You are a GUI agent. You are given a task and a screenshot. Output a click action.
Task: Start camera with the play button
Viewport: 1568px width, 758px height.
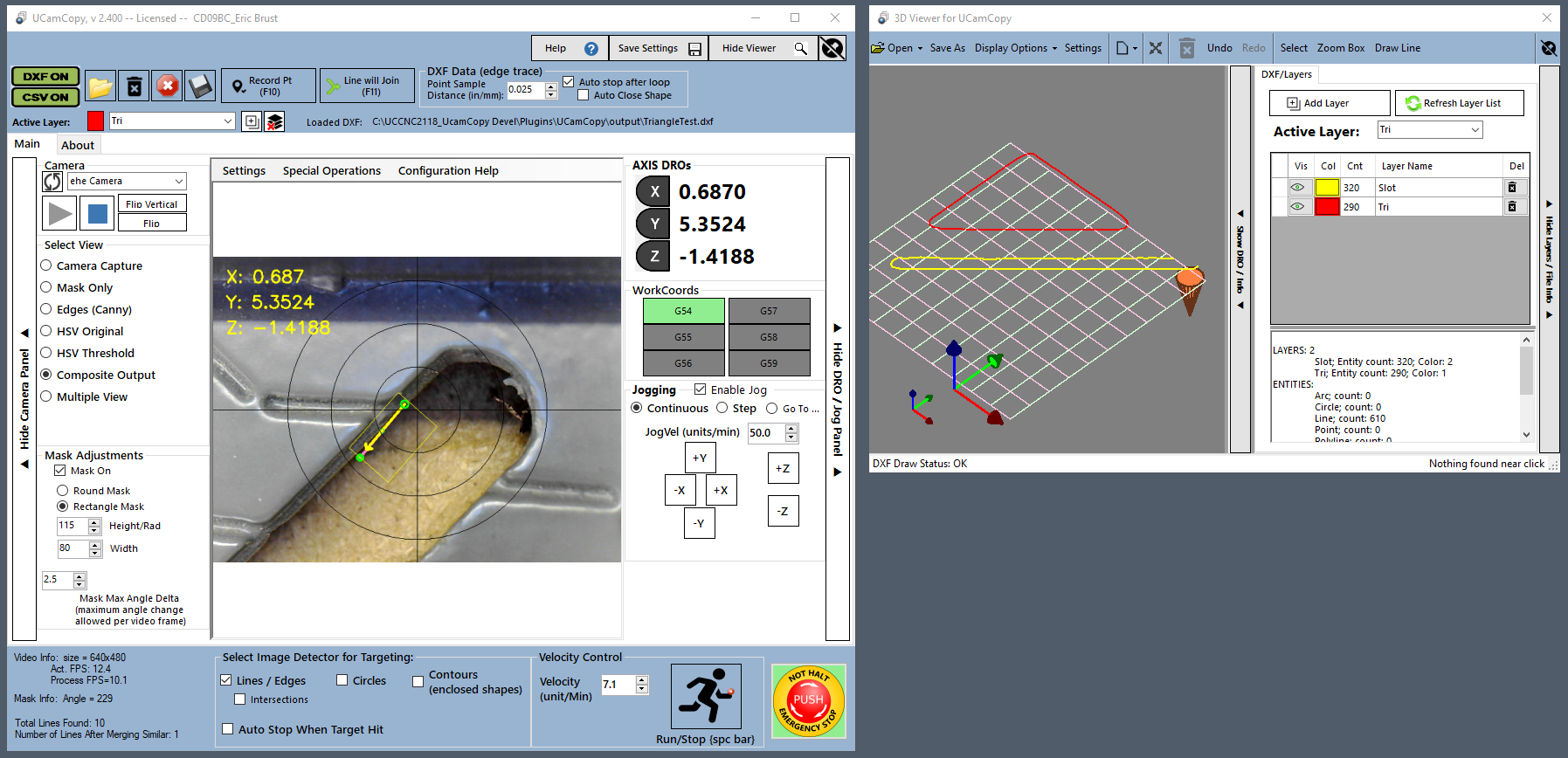click(59, 213)
